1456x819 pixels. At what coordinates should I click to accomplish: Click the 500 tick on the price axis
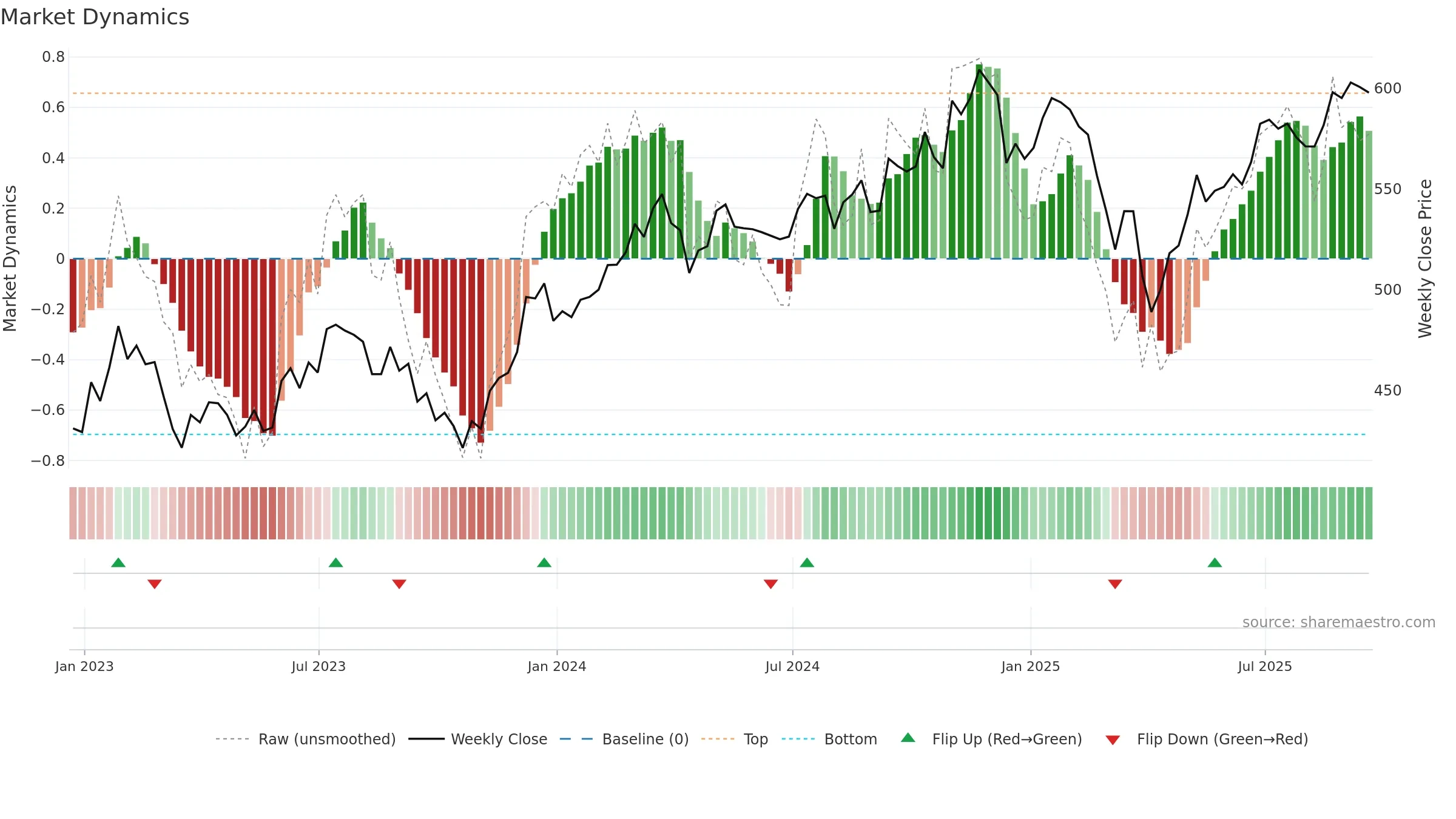point(1388,290)
